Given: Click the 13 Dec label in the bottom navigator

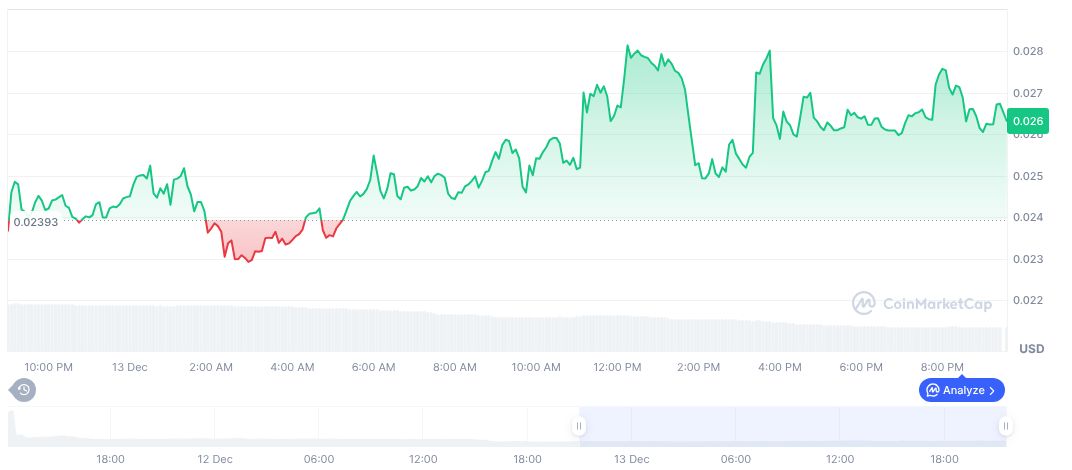Looking at the screenshot, I should pos(631,459).
